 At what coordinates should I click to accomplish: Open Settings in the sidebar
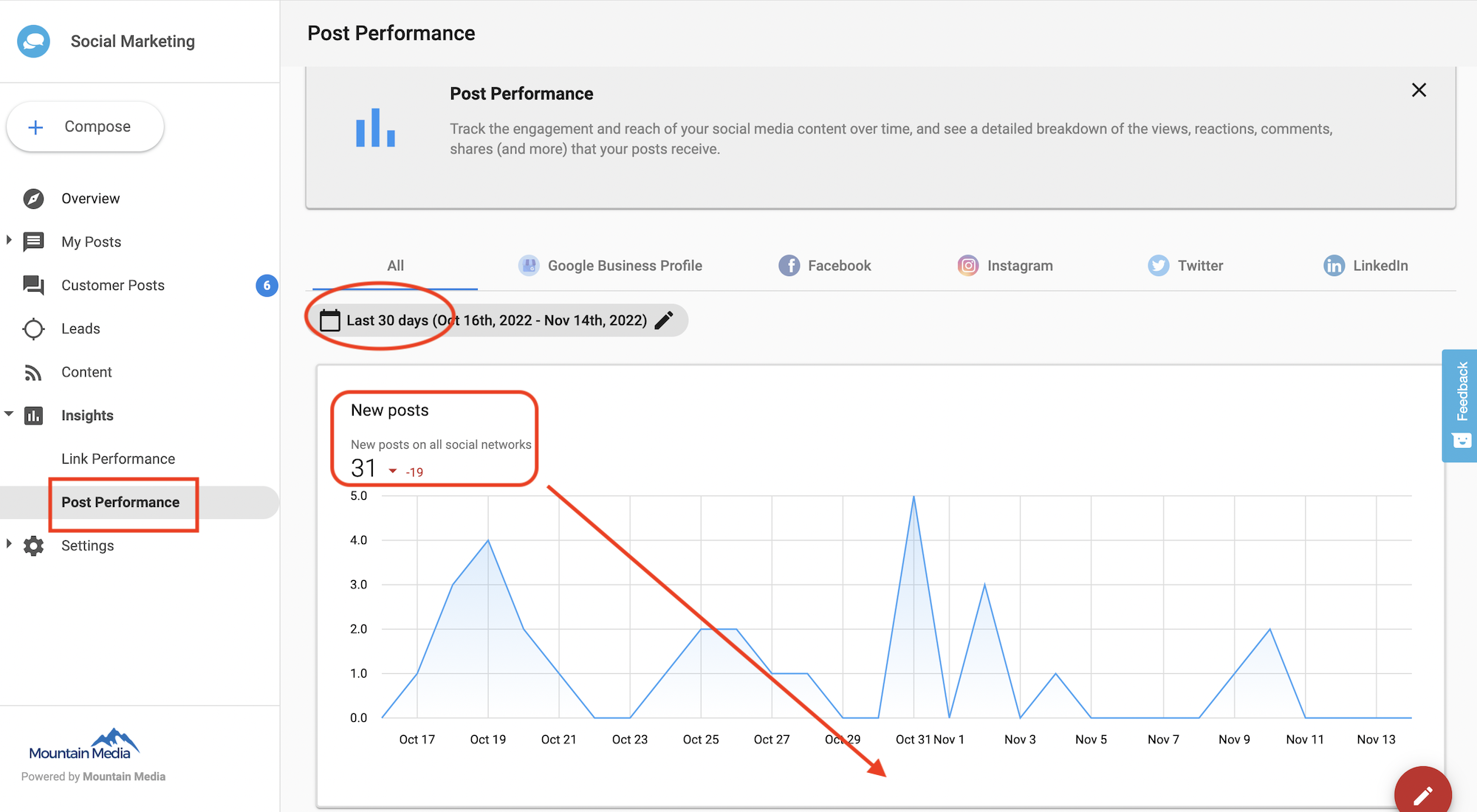87,546
